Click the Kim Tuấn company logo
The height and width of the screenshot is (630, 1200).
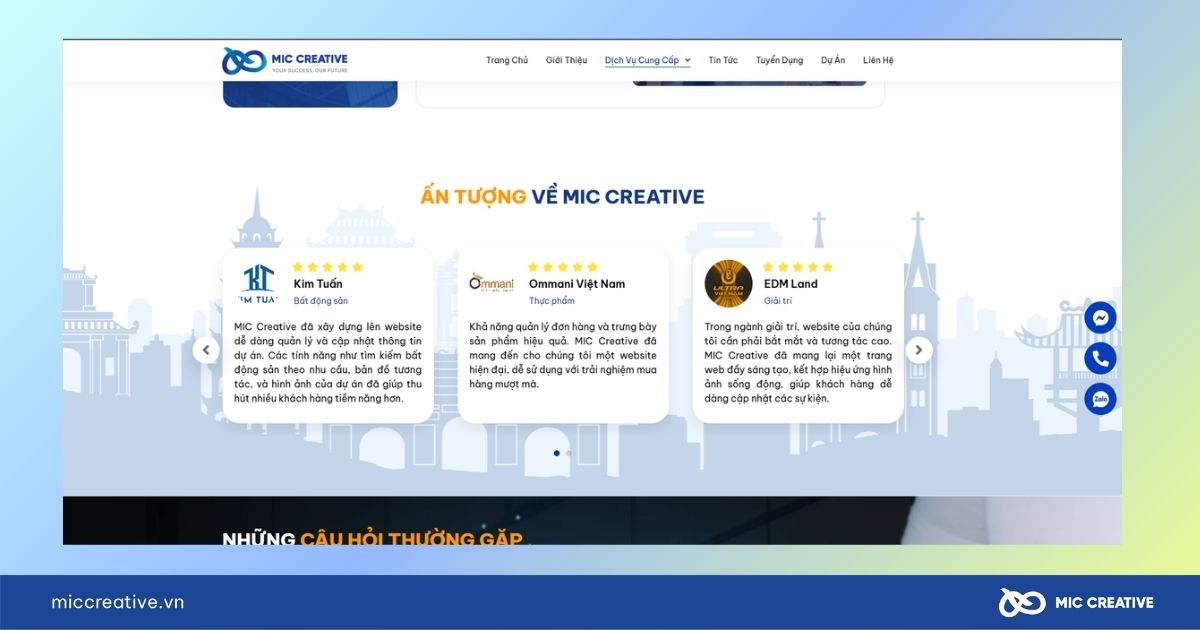(x=257, y=284)
